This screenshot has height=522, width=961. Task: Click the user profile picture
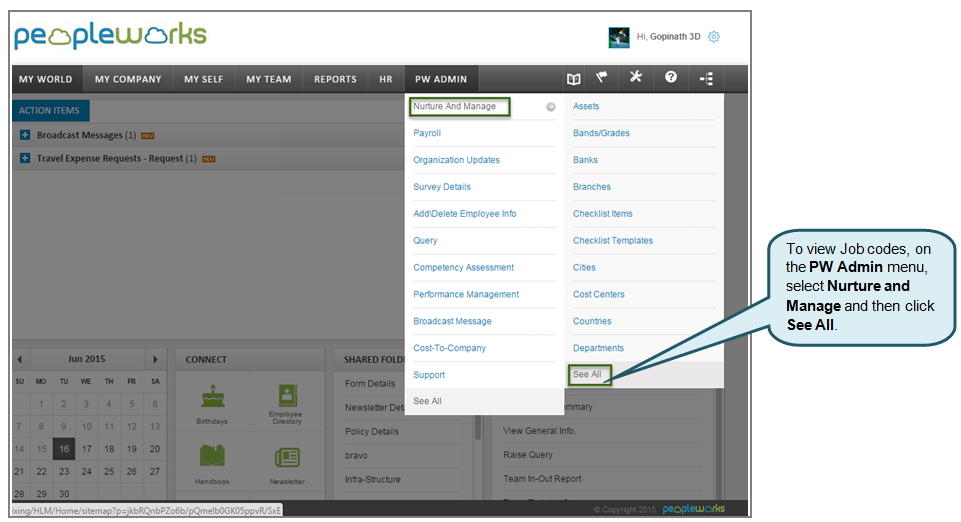(619, 37)
